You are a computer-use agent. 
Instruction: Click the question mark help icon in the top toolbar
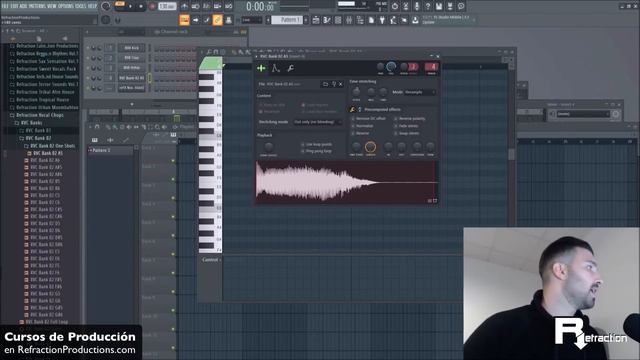[x=428, y=6]
